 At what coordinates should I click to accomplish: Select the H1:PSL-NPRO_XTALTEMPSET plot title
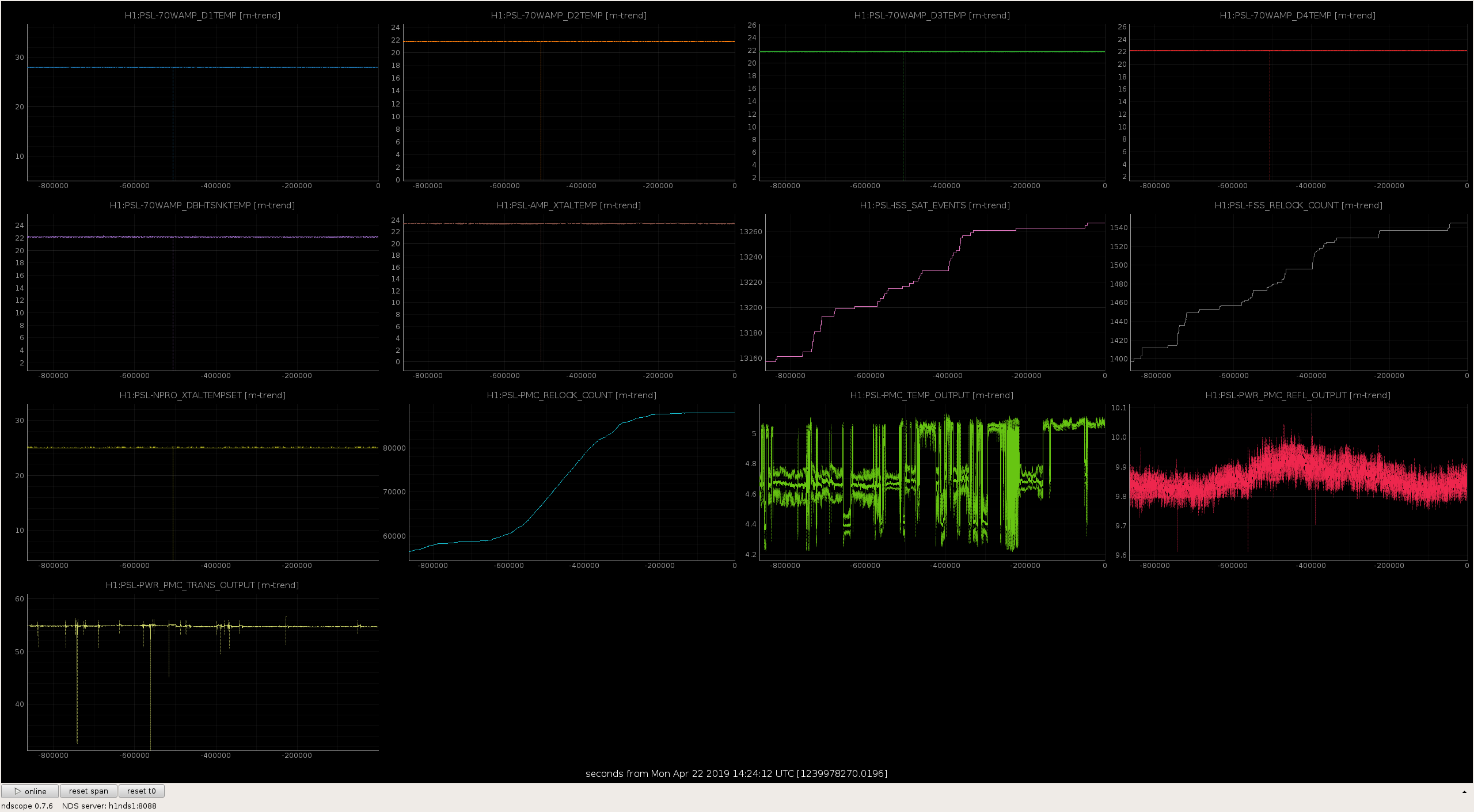click(x=203, y=395)
